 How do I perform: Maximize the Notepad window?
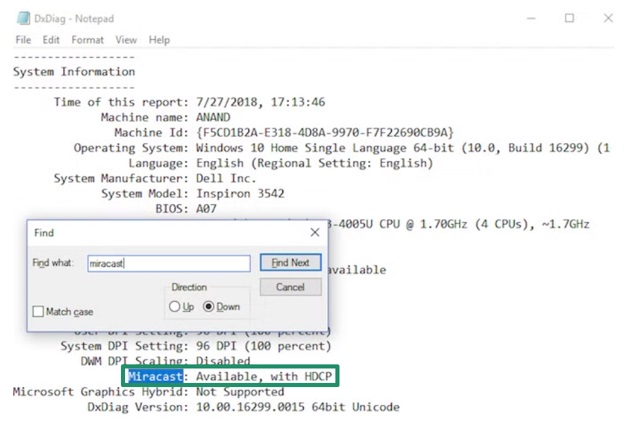569,18
